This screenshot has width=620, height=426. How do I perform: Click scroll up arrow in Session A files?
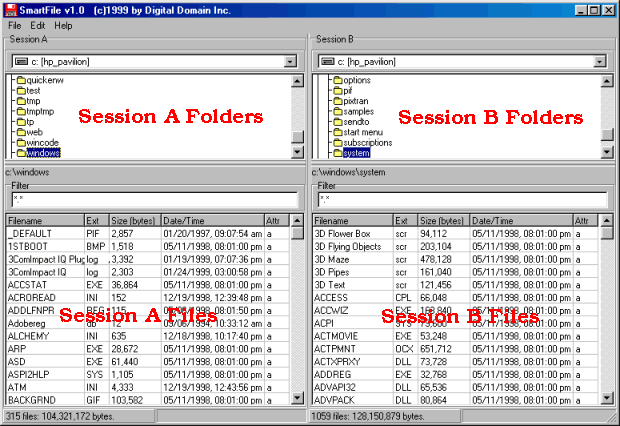[x=297, y=220]
